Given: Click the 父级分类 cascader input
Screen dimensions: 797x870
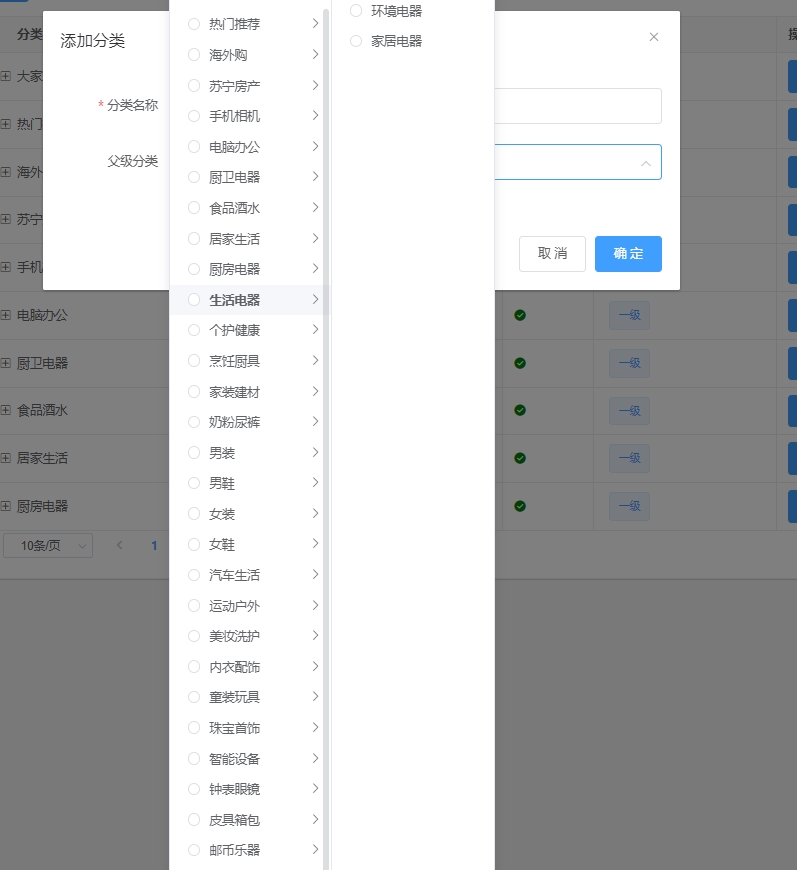Looking at the screenshot, I should point(578,162).
